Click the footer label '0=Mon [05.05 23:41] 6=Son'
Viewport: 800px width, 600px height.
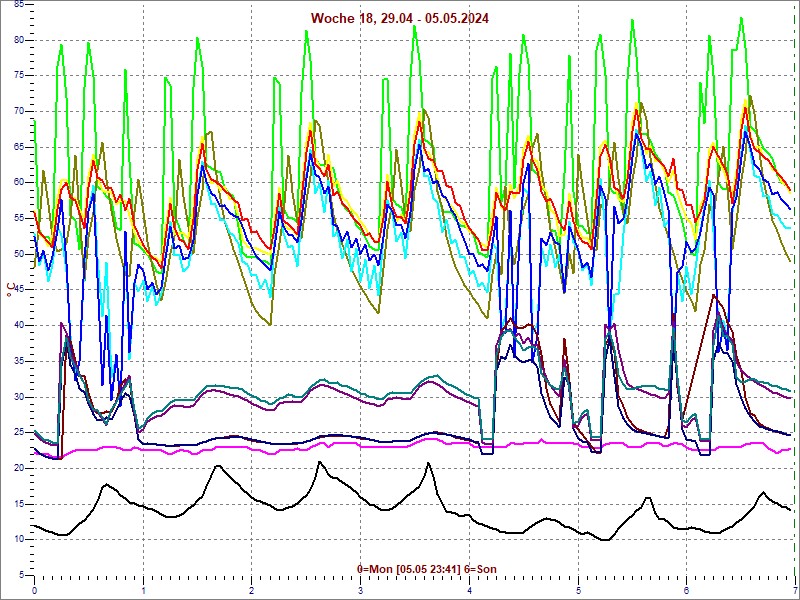click(427, 569)
